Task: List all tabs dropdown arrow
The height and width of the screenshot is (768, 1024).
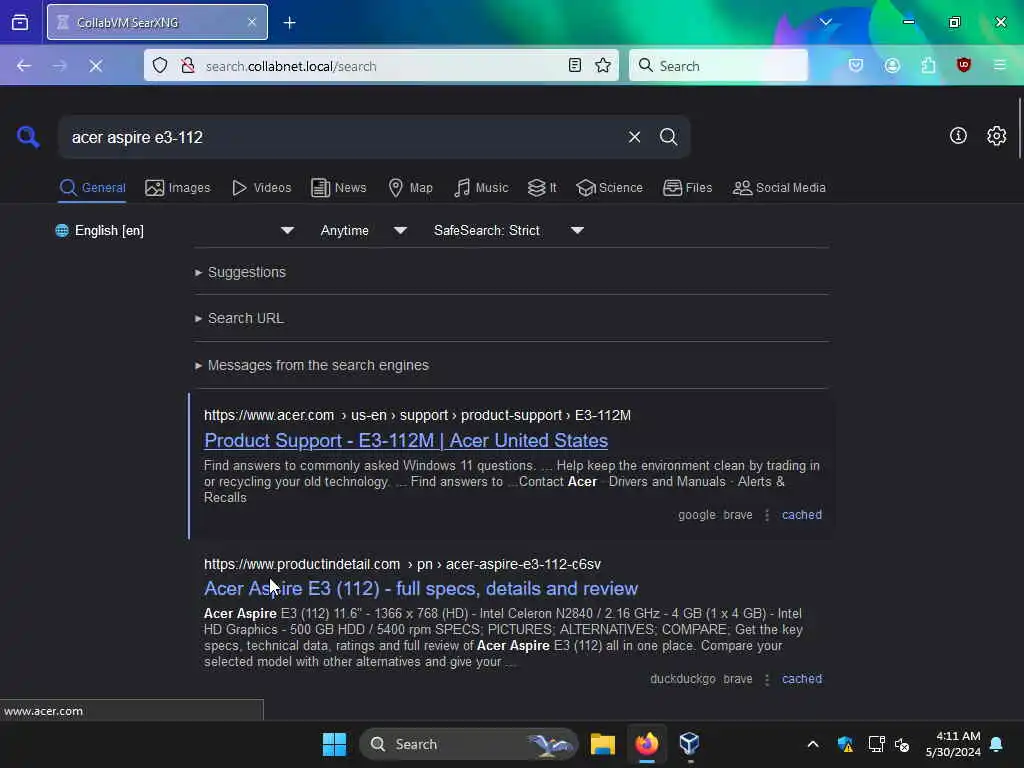Action: coord(825,22)
